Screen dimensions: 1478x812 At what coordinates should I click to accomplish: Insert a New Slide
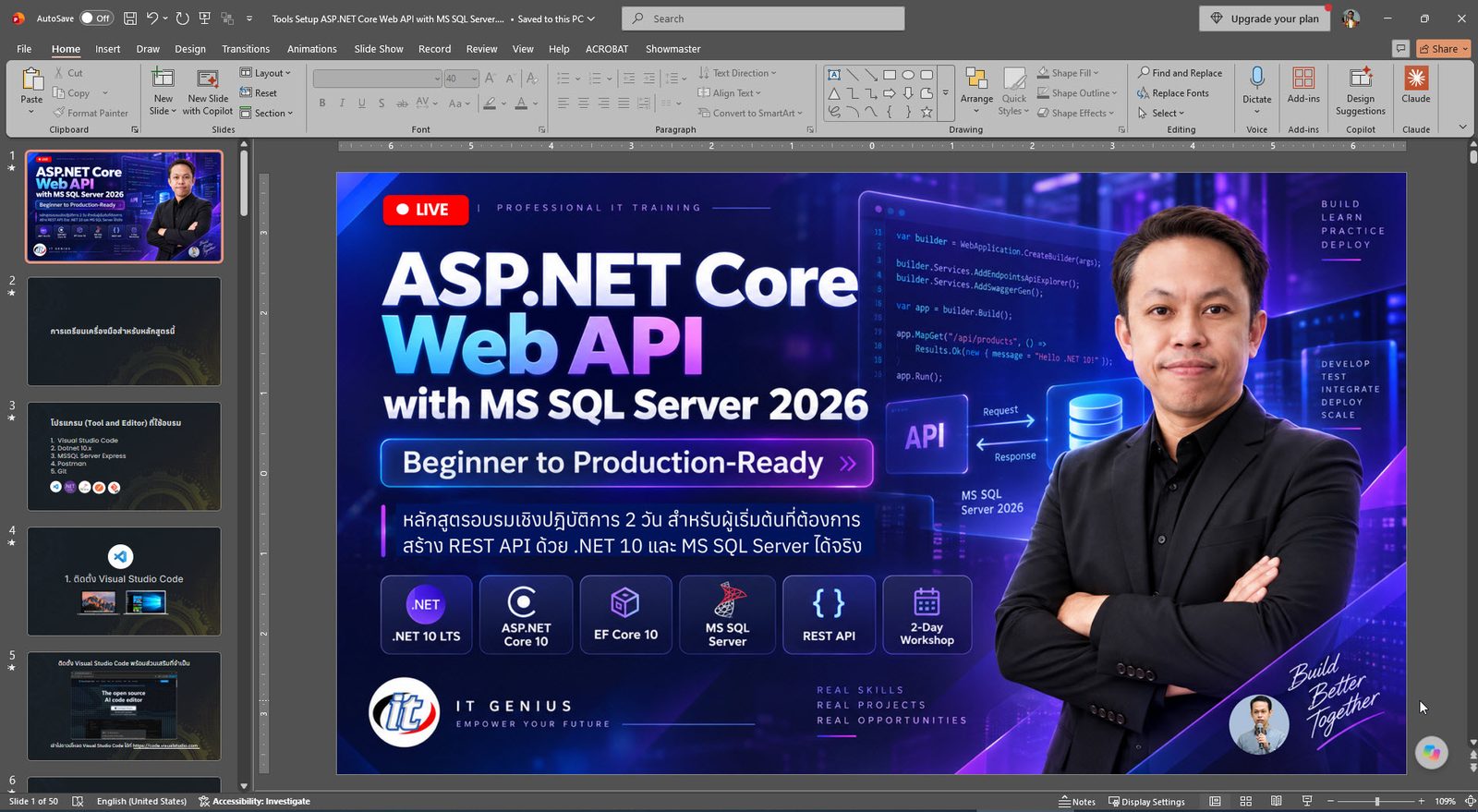click(x=163, y=91)
